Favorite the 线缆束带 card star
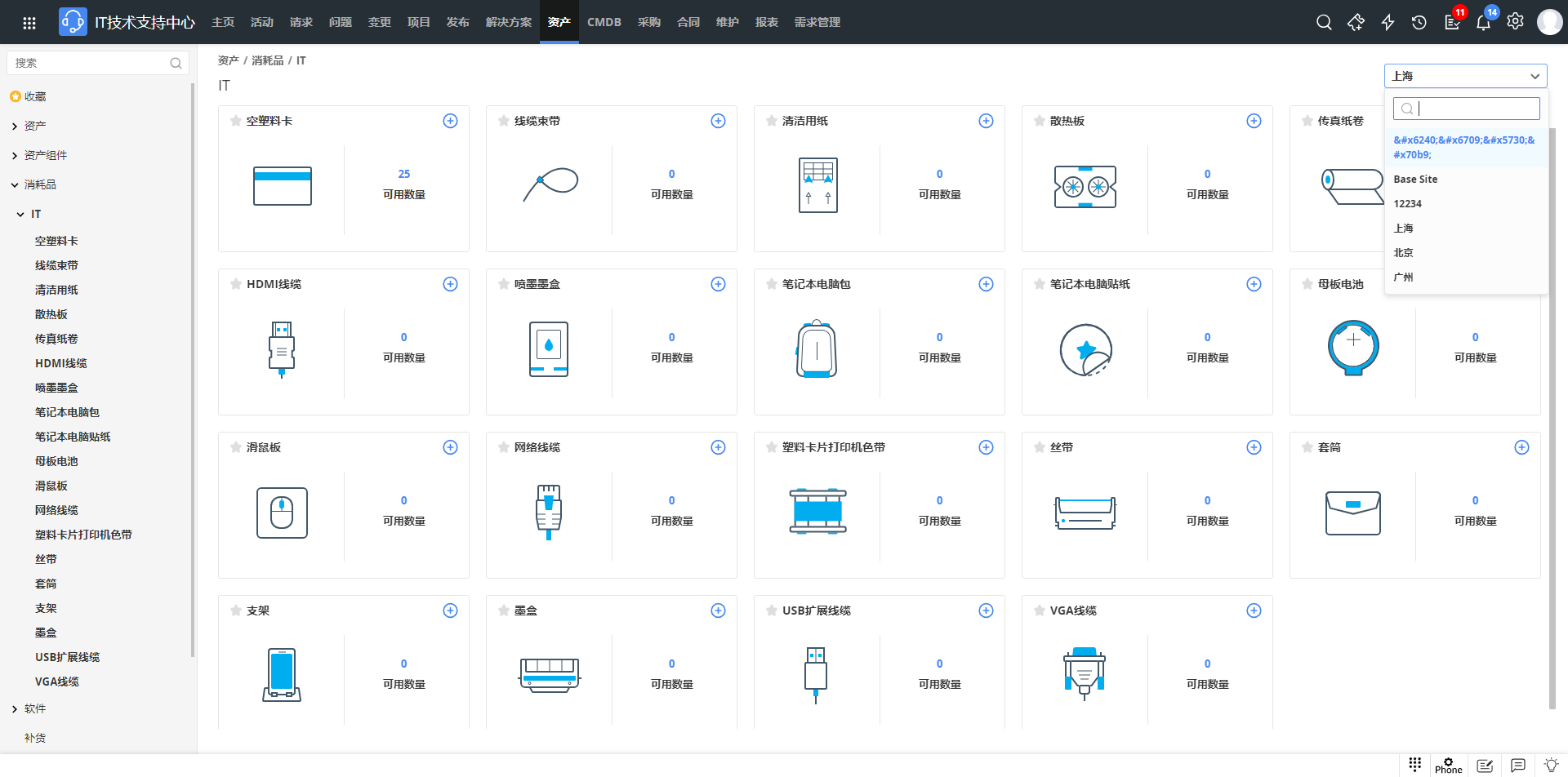1568x777 pixels. point(504,121)
